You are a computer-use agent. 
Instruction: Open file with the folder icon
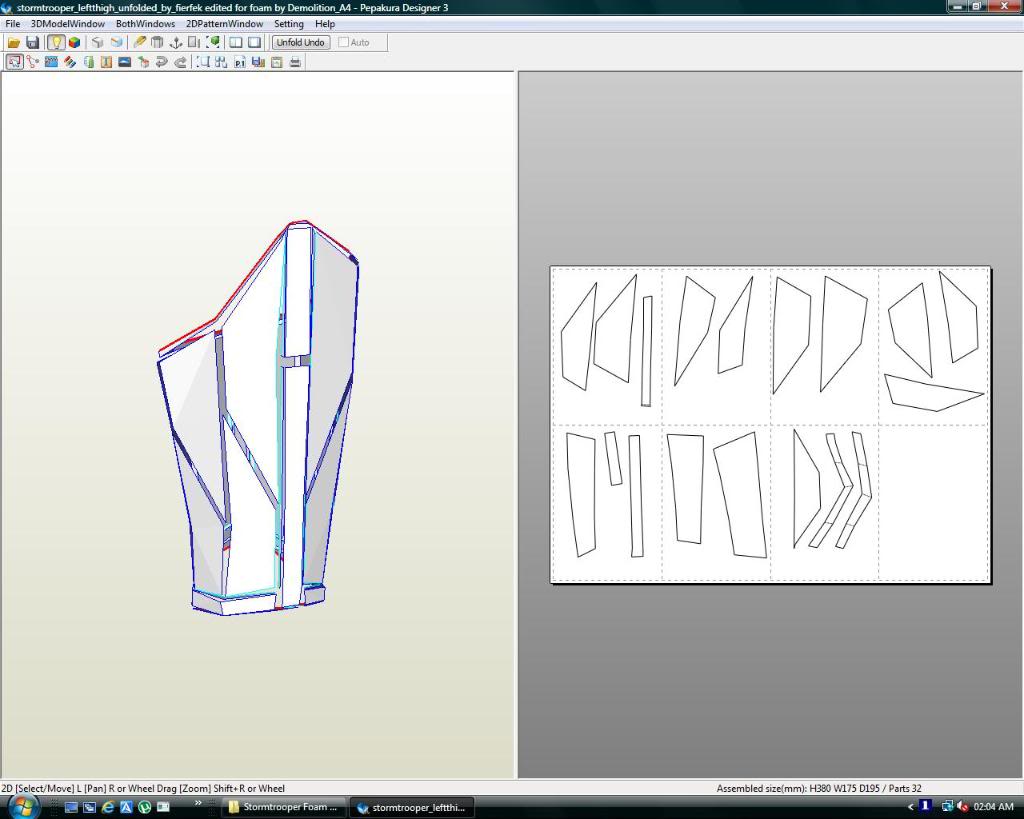13,42
